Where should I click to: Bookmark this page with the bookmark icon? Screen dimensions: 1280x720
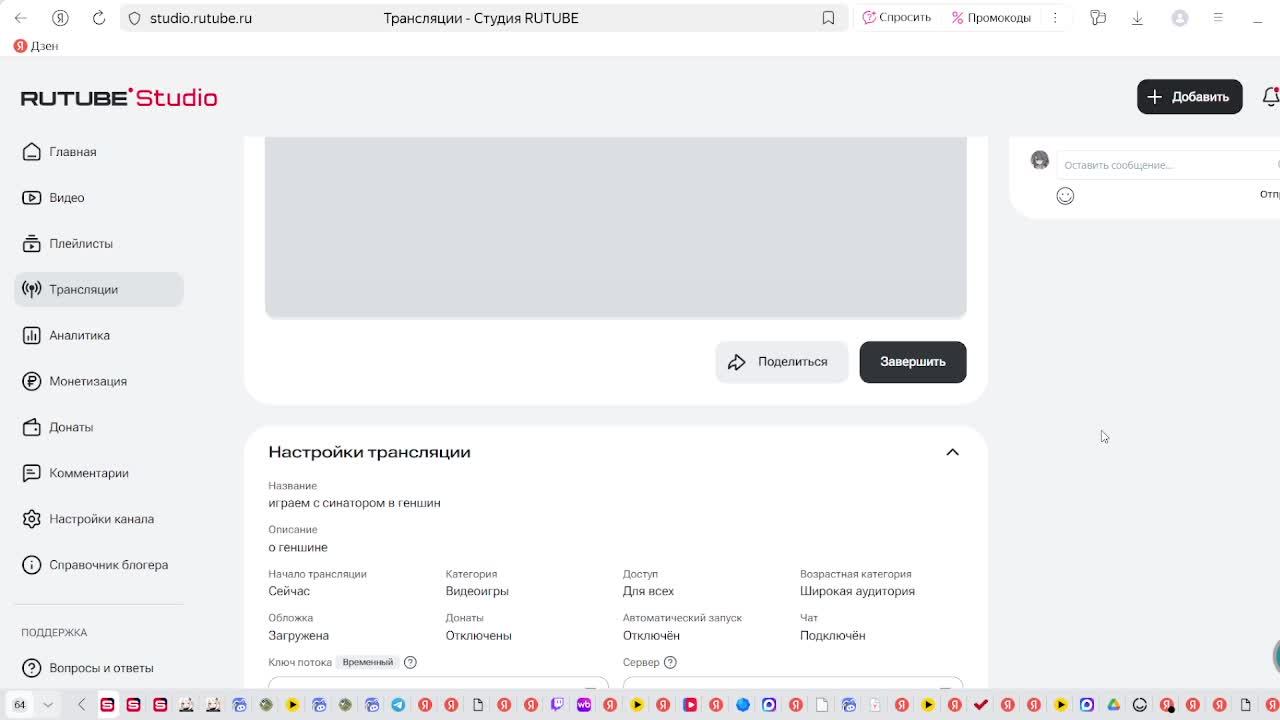[x=828, y=18]
